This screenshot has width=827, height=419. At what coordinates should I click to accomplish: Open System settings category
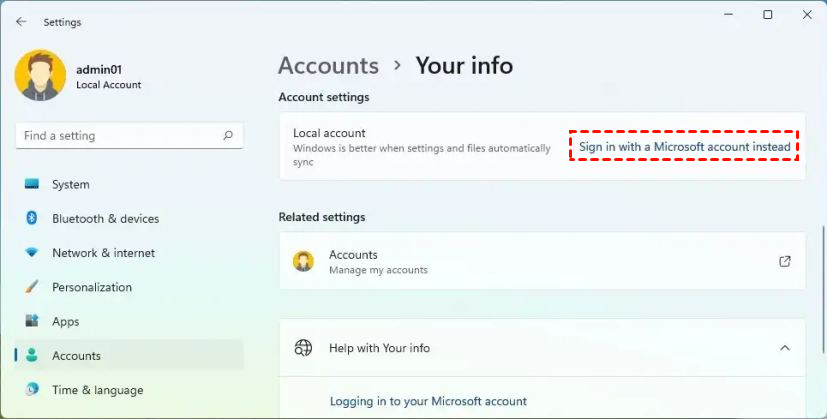pos(70,185)
